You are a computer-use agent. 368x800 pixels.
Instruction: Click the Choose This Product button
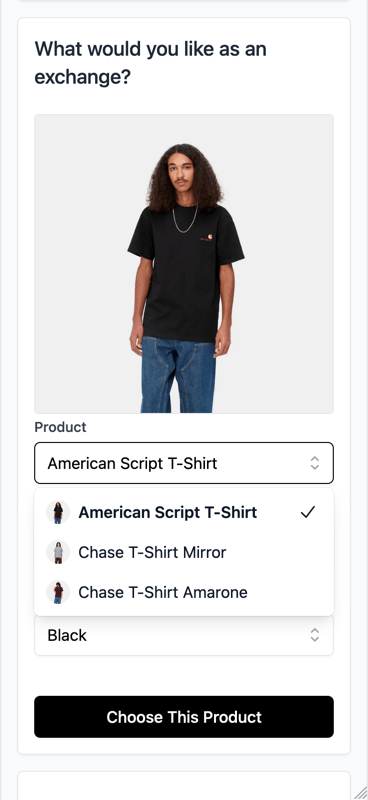click(184, 717)
